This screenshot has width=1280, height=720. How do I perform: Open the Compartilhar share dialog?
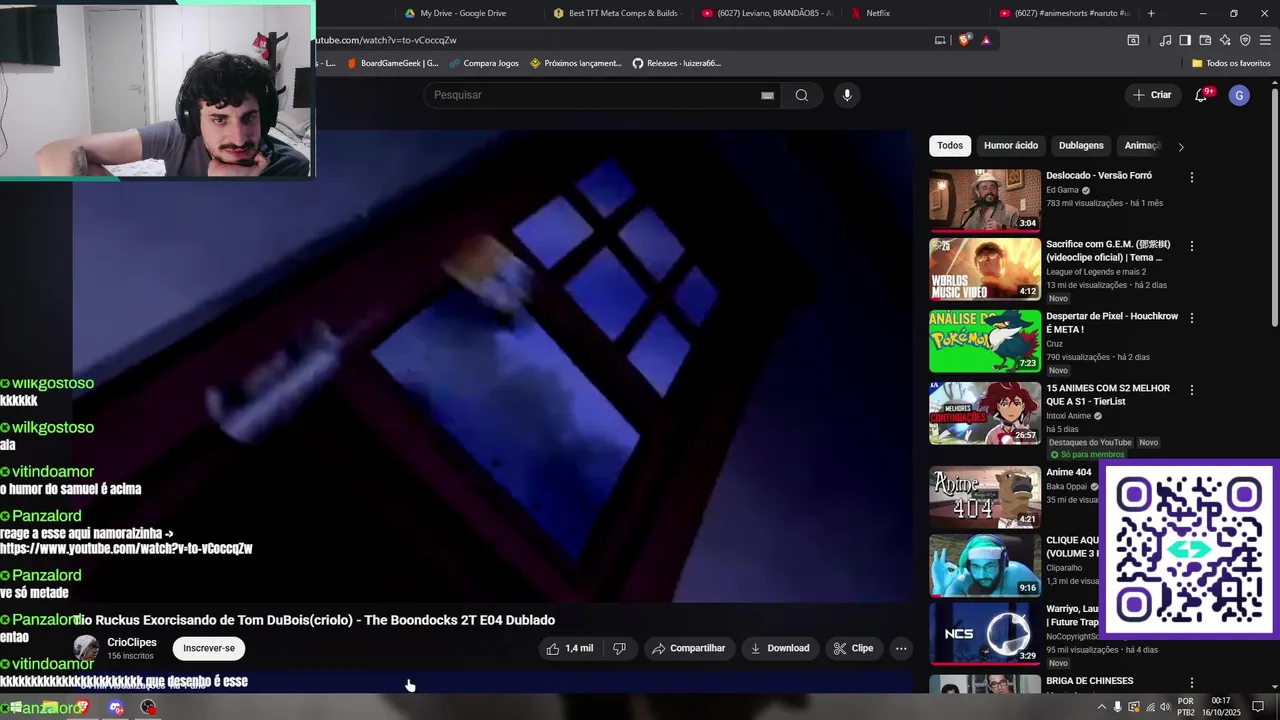pos(688,648)
